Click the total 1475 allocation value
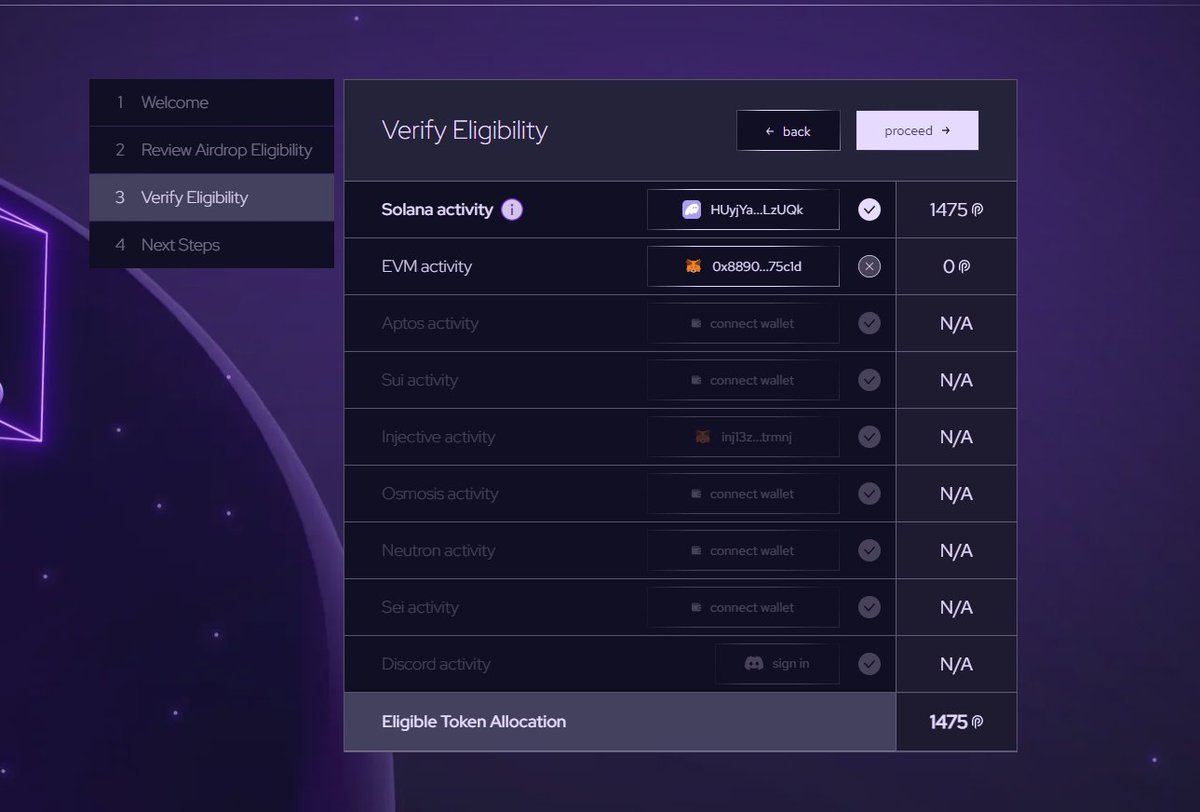1200x812 pixels. 956,722
